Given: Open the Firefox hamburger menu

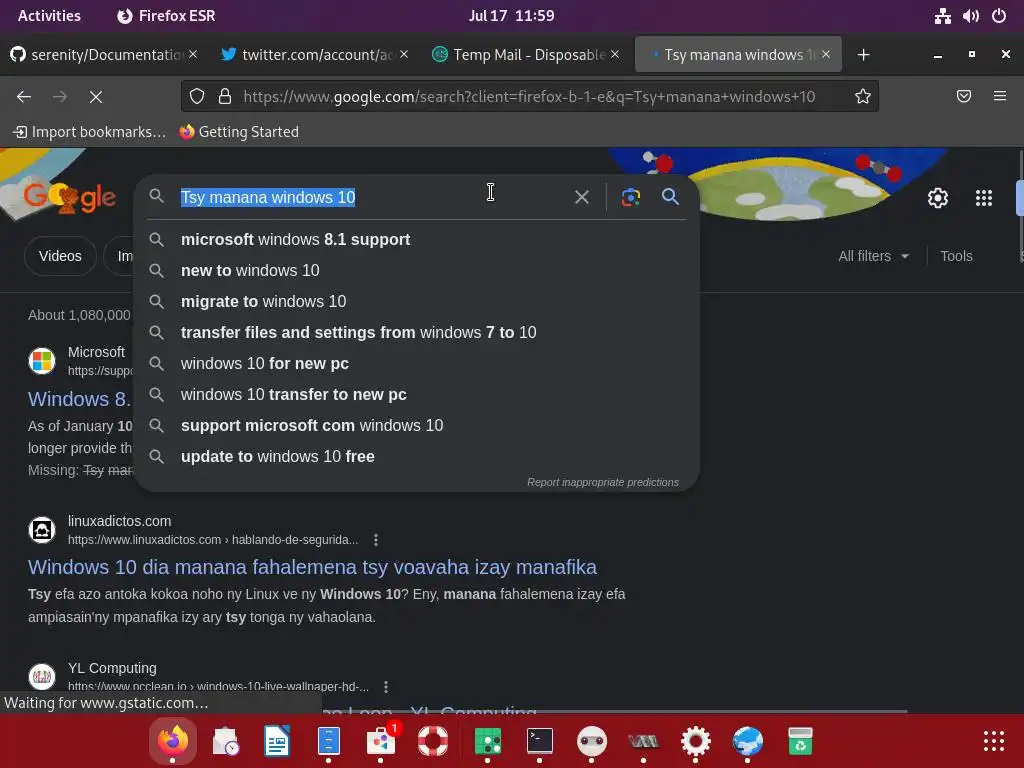Looking at the screenshot, I should pyautogui.click(x=999, y=97).
